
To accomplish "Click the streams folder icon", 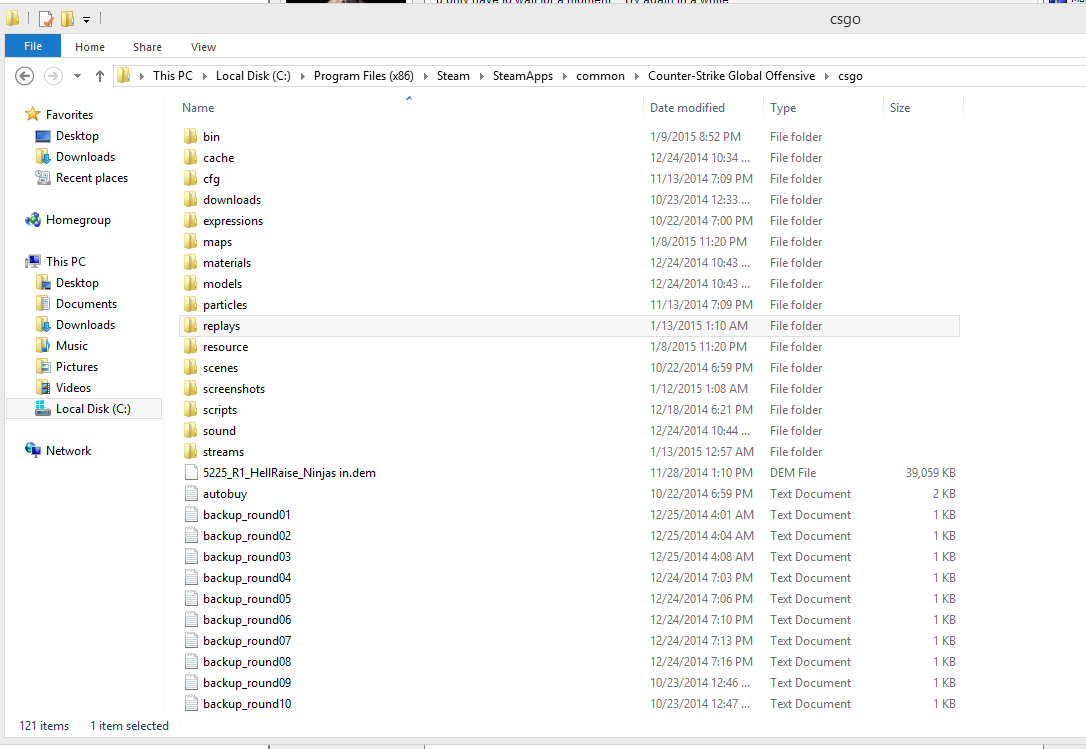I will click(190, 452).
